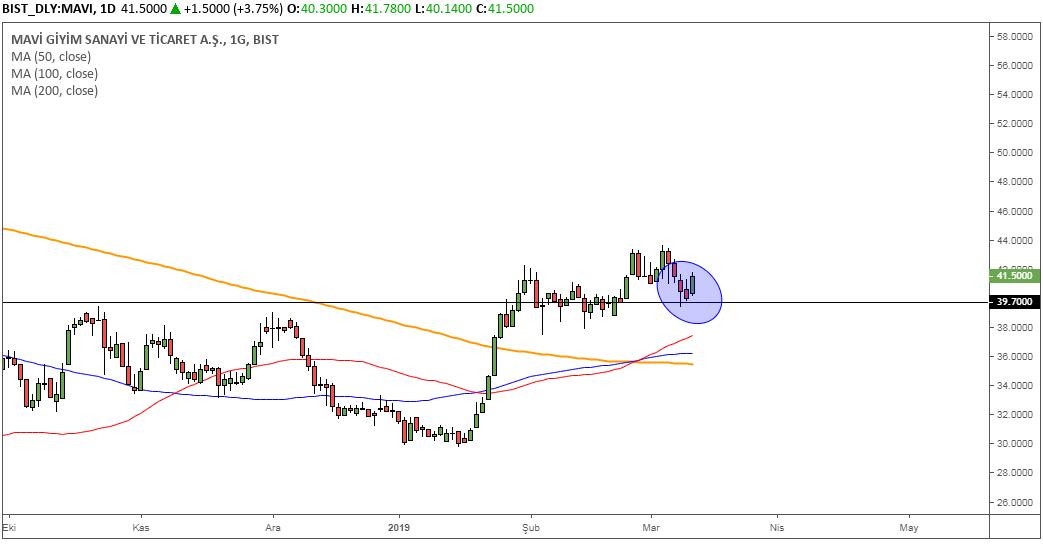Click the MA (200, close) indicator legend
This screenshot has height=546, width=1043.
pyautogui.click(x=55, y=90)
